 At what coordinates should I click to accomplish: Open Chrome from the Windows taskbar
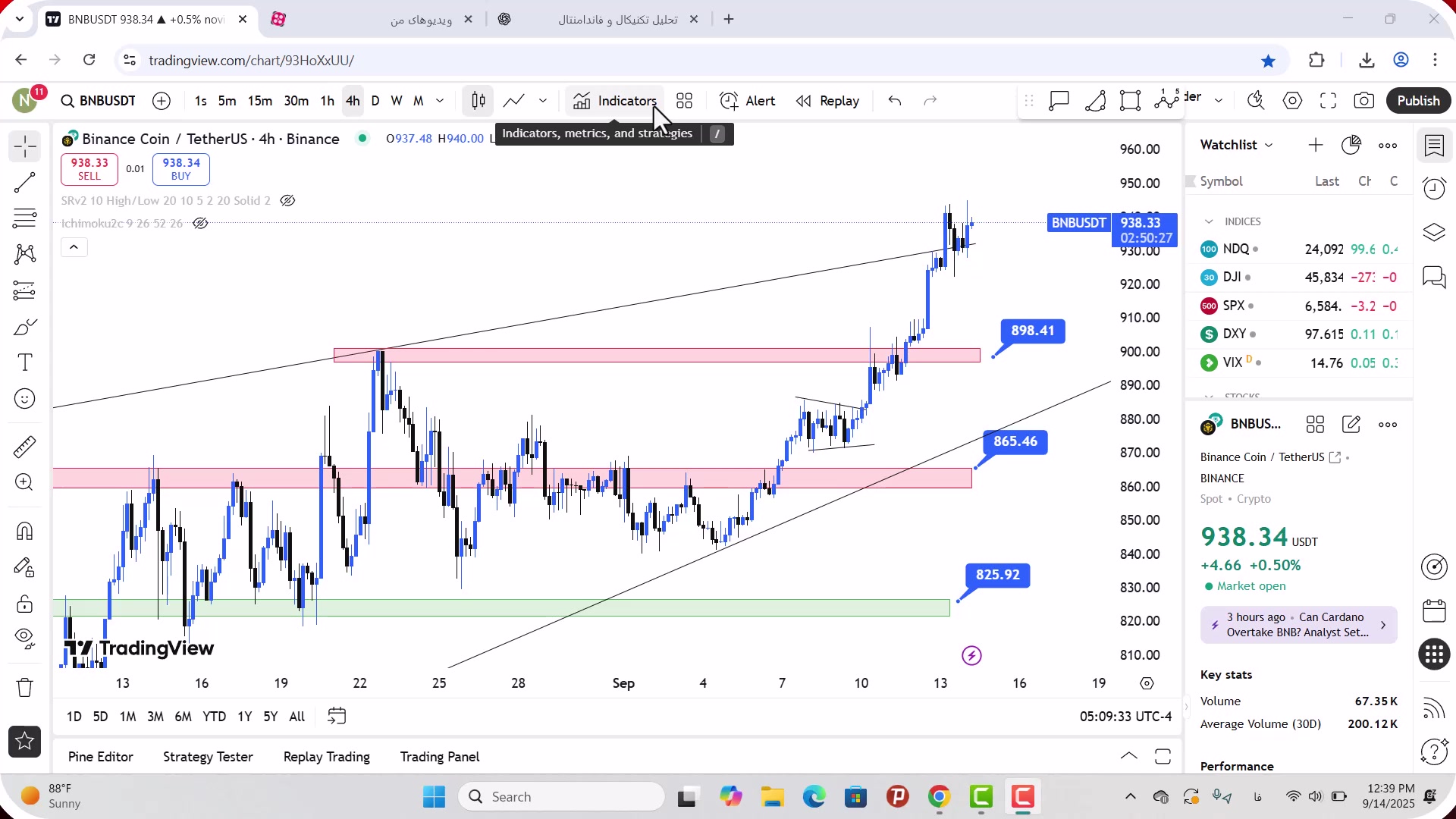940,797
